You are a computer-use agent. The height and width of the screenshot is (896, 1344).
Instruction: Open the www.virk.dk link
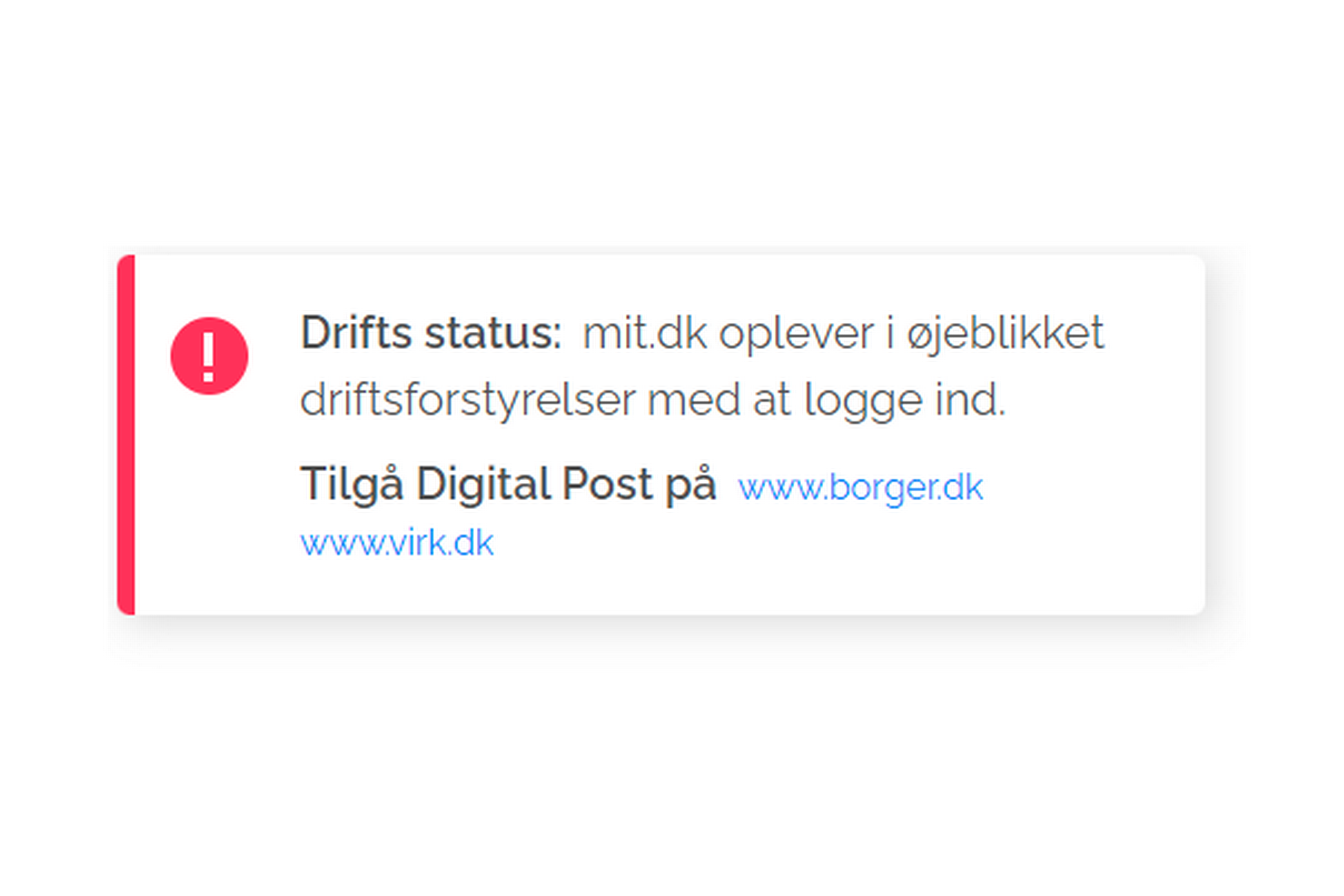(397, 543)
